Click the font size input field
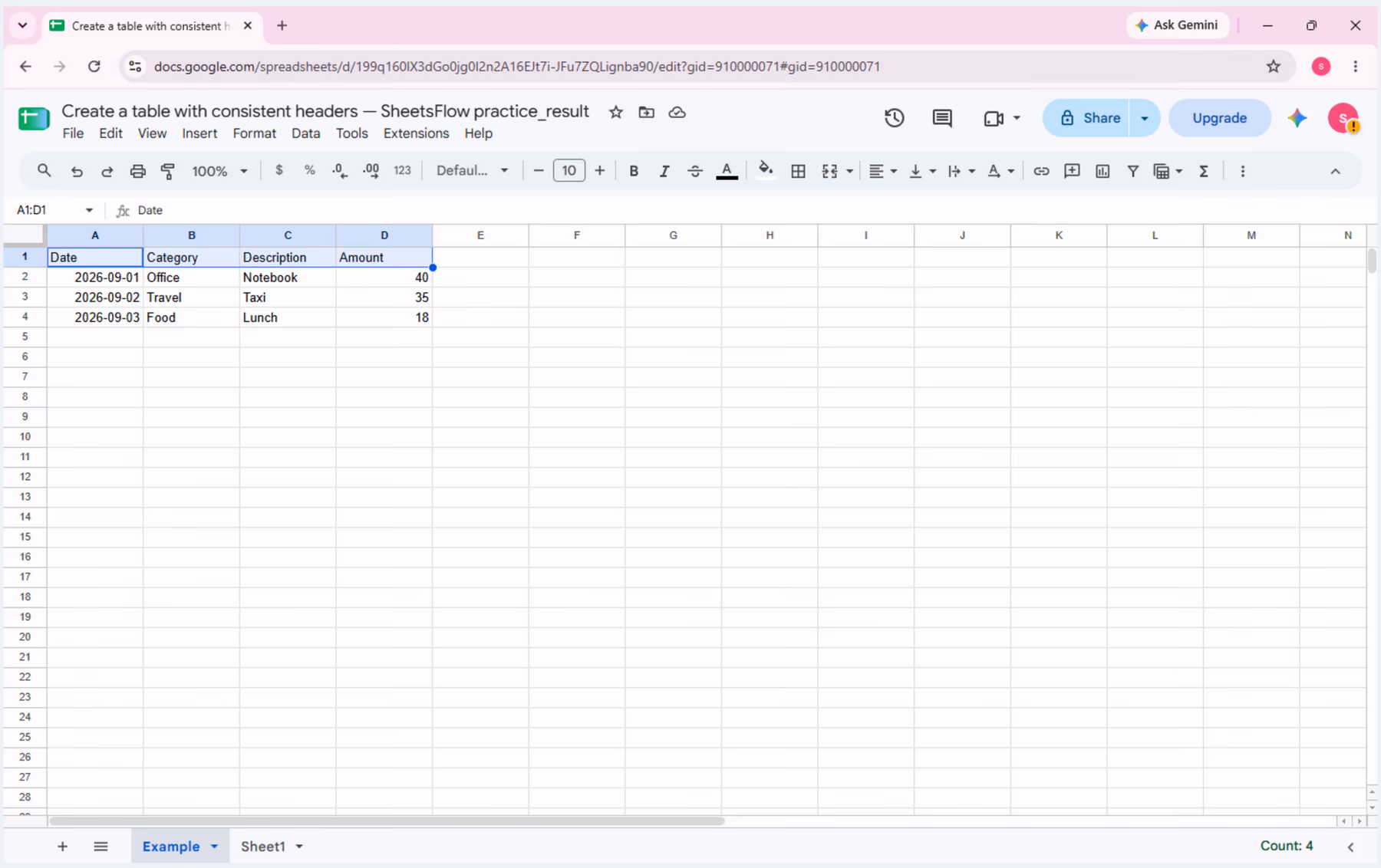Screen dimensions: 1381x868 click(x=569, y=170)
